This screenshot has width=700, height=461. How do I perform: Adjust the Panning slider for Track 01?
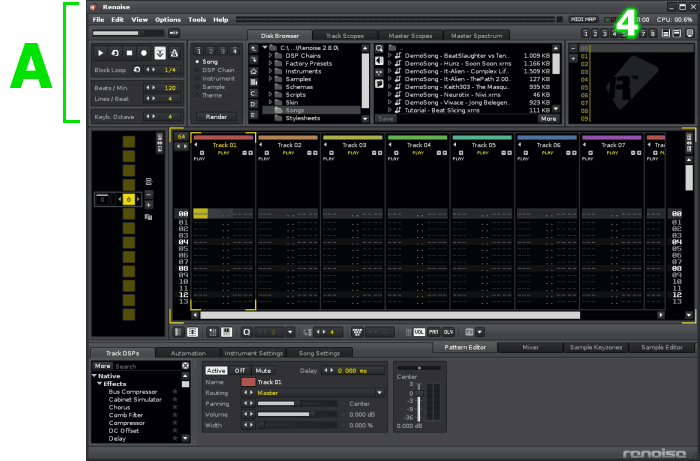(x=297, y=403)
